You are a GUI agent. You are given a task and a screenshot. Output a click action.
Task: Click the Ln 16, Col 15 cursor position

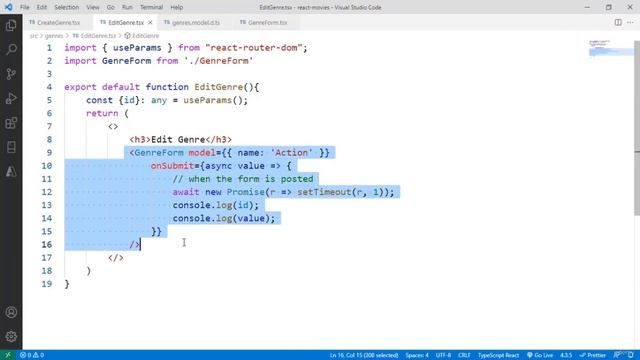pyautogui.click(x=364, y=355)
